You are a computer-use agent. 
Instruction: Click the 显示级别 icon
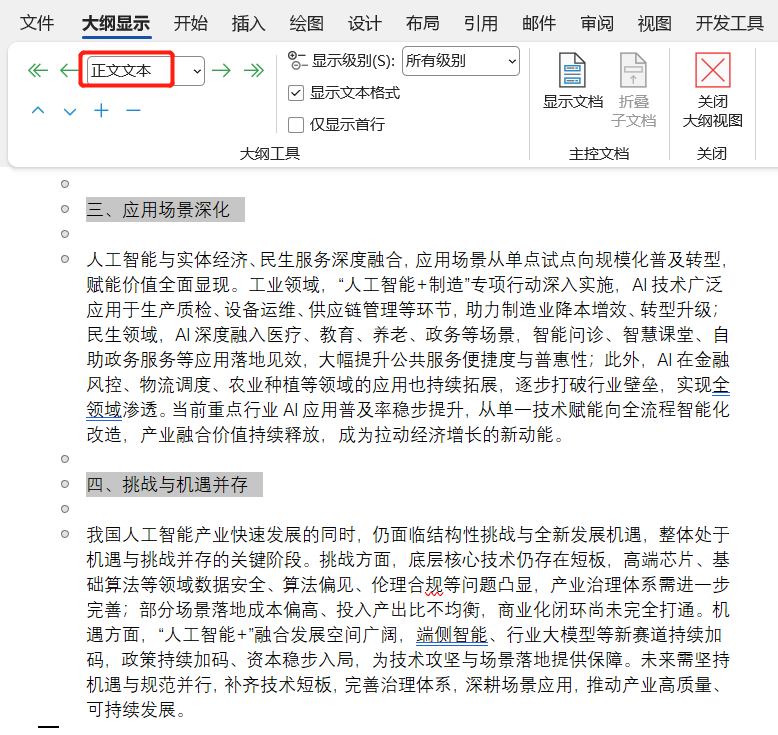pyautogui.click(x=297, y=61)
